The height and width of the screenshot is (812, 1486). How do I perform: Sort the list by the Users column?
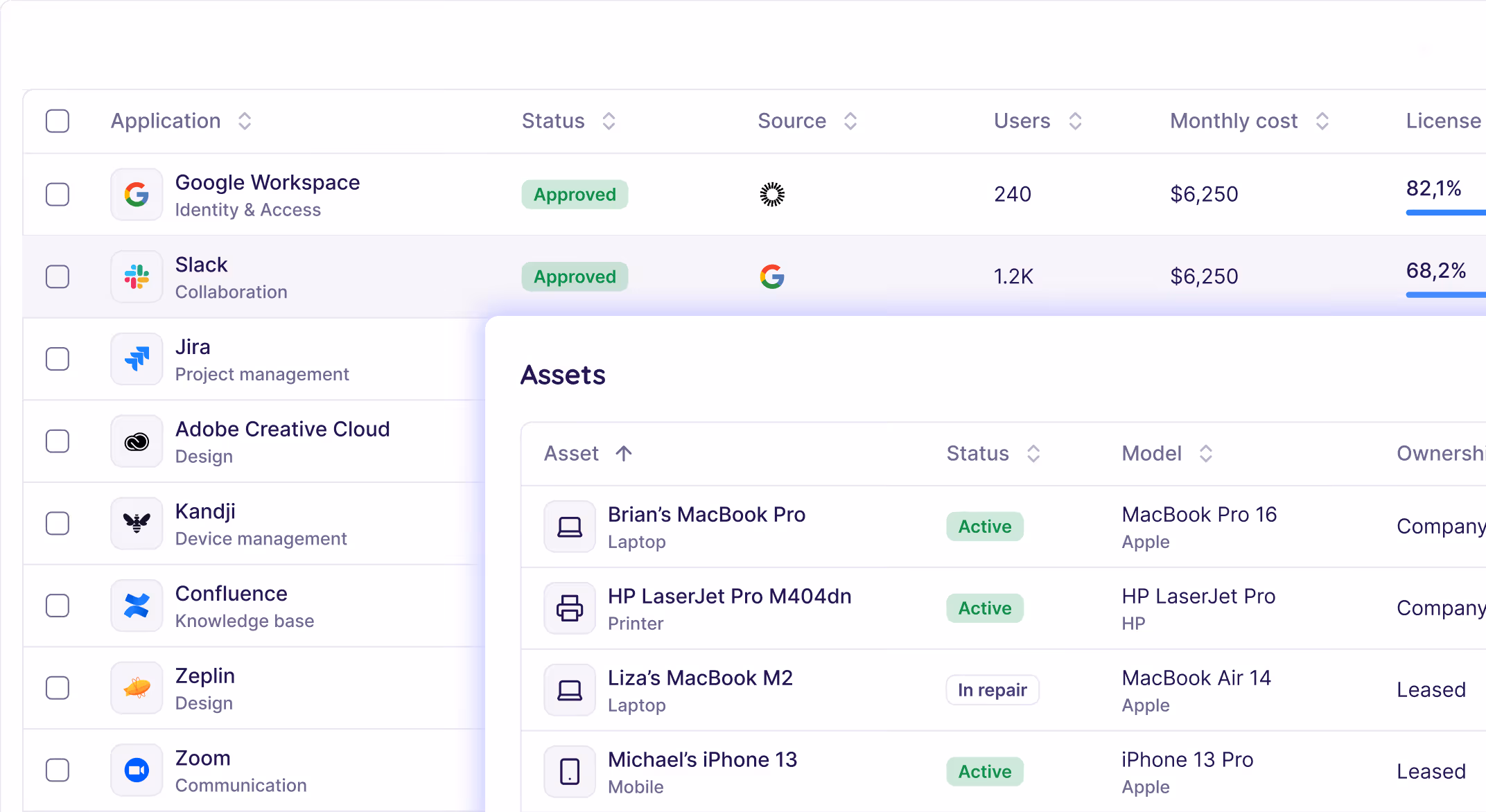(1075, 121)
